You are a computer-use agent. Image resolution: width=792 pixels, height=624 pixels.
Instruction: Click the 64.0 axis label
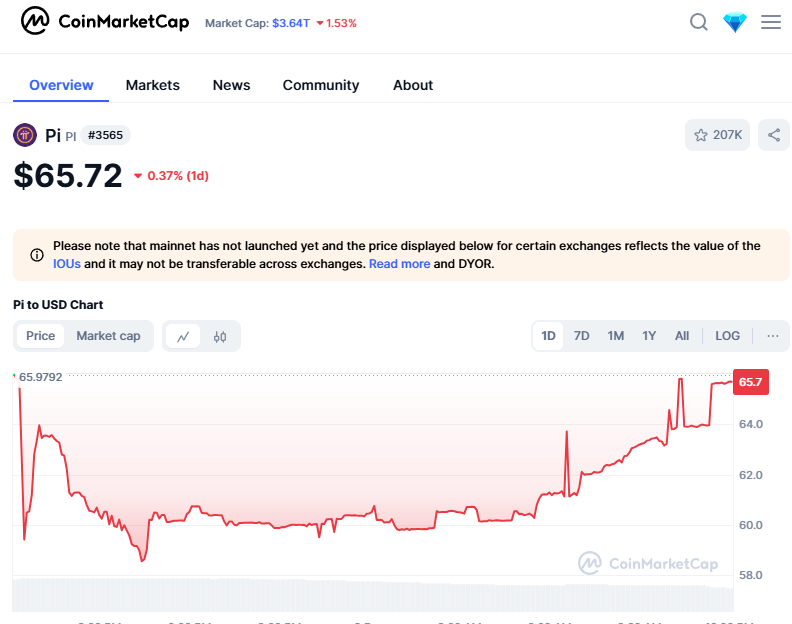pyautogui.click(x=751, y=424)
